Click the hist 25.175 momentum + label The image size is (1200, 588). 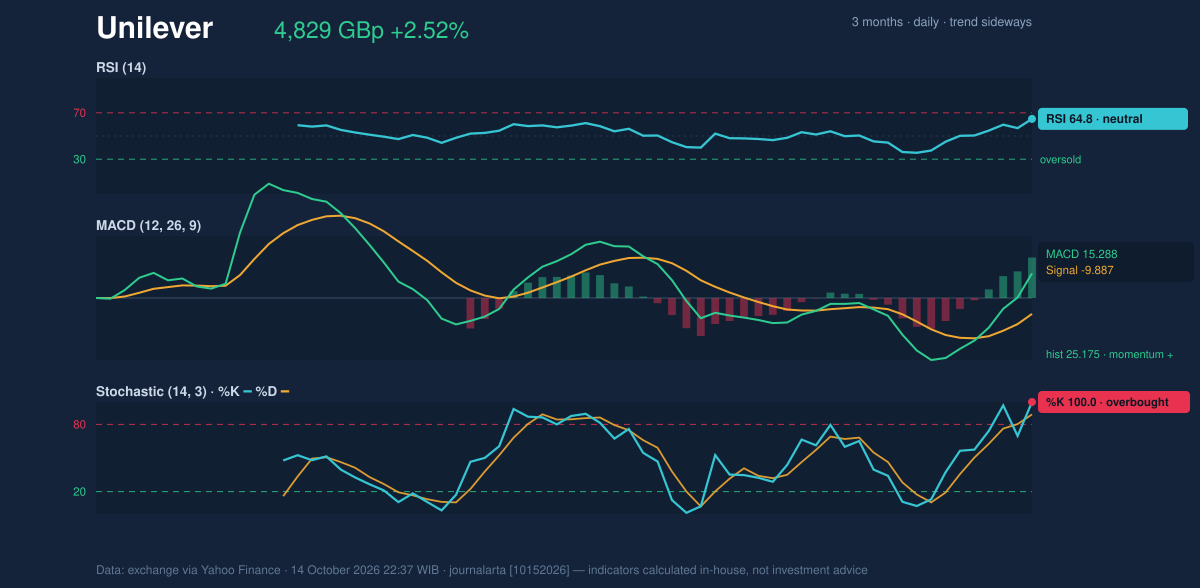1110,354
